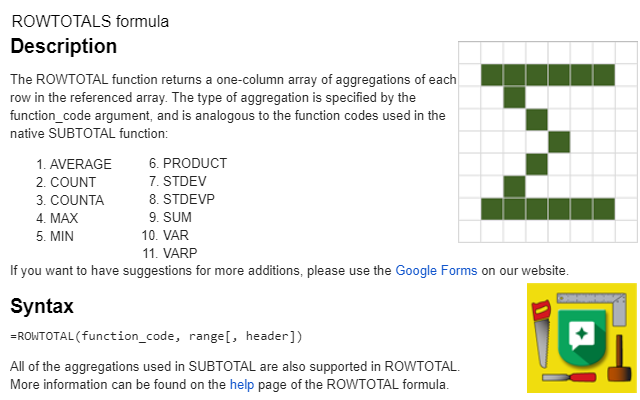Click the green sigma grid logo image
640x400 pixels.
[x=548, y=142]
